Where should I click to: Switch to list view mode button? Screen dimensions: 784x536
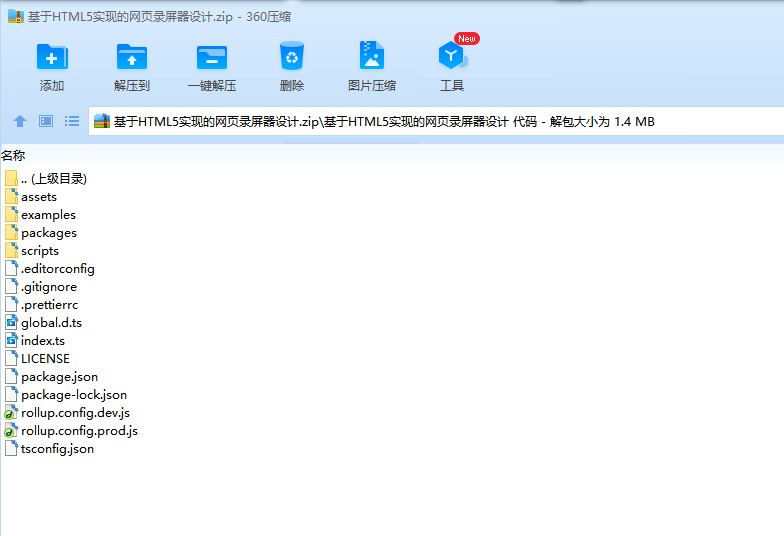click(x=72, y=121)
